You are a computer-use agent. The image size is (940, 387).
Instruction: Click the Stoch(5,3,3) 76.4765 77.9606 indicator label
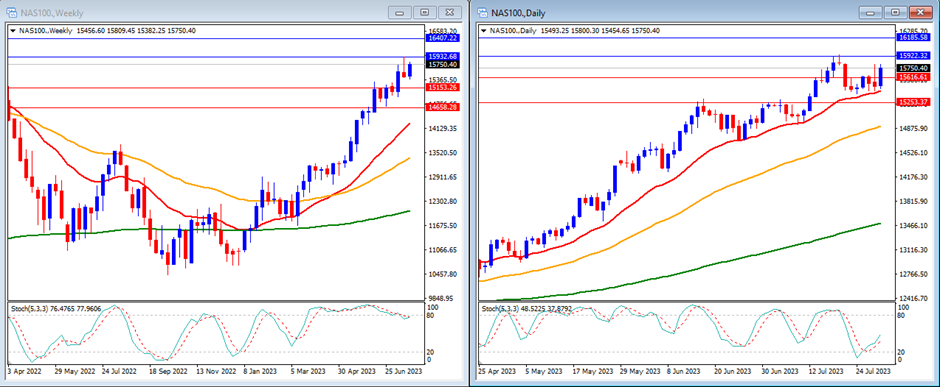(x=55, y=308)
